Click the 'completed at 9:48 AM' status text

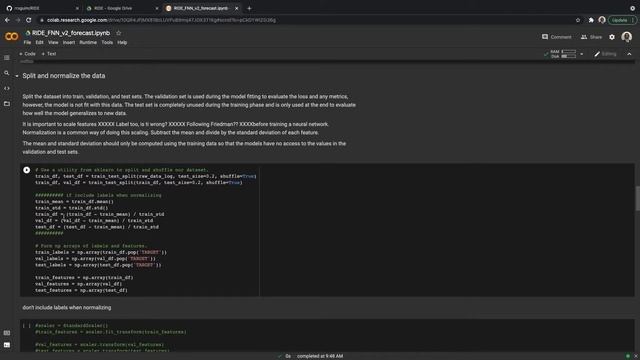[x=320, y=356]
